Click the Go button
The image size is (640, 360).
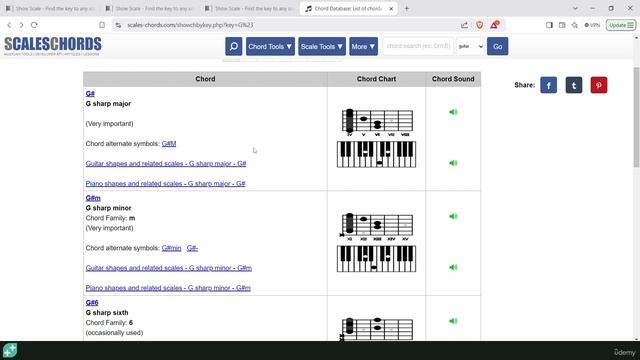498,47
